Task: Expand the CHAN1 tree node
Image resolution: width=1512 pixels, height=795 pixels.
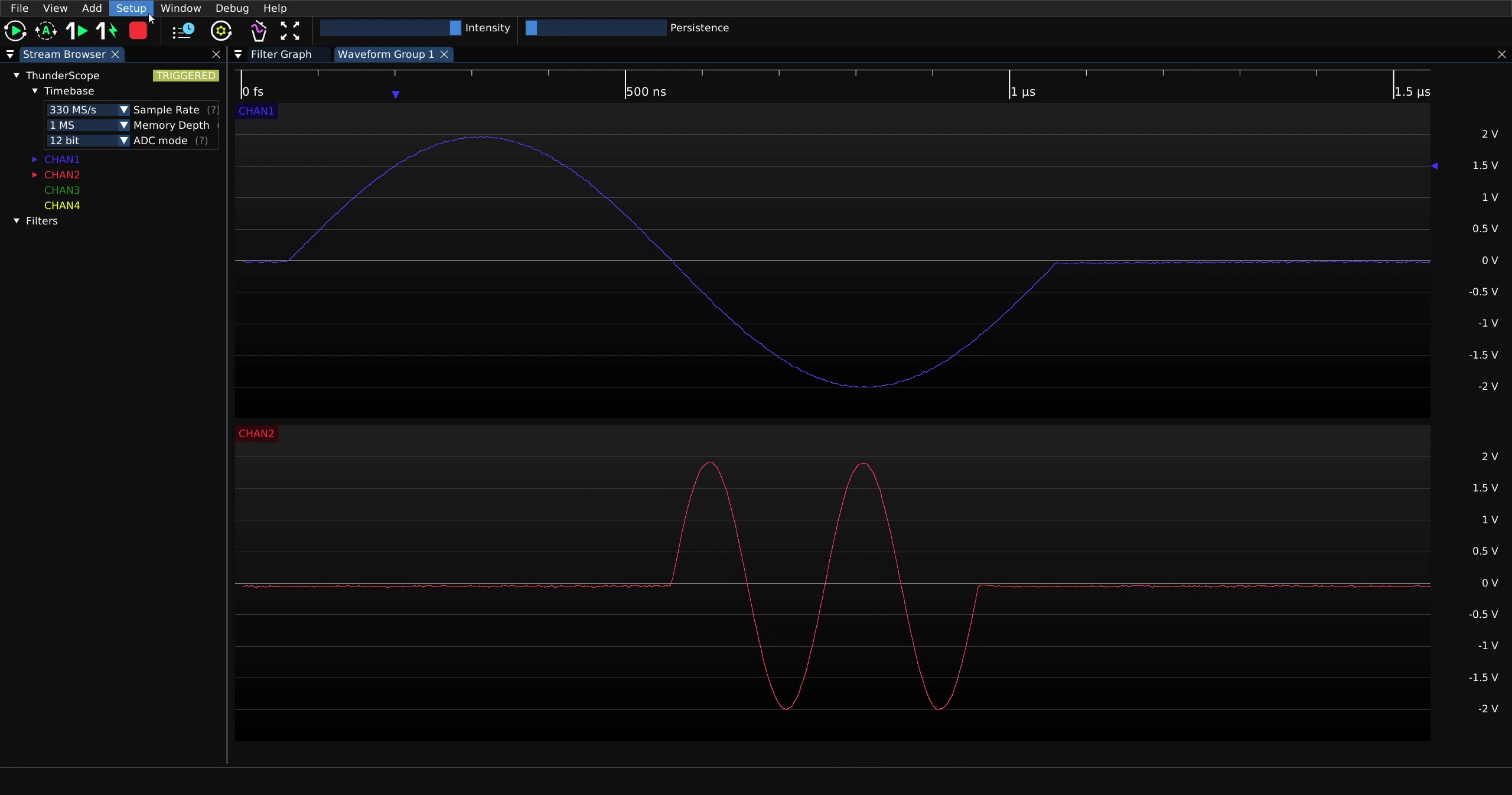Action: 35,159
